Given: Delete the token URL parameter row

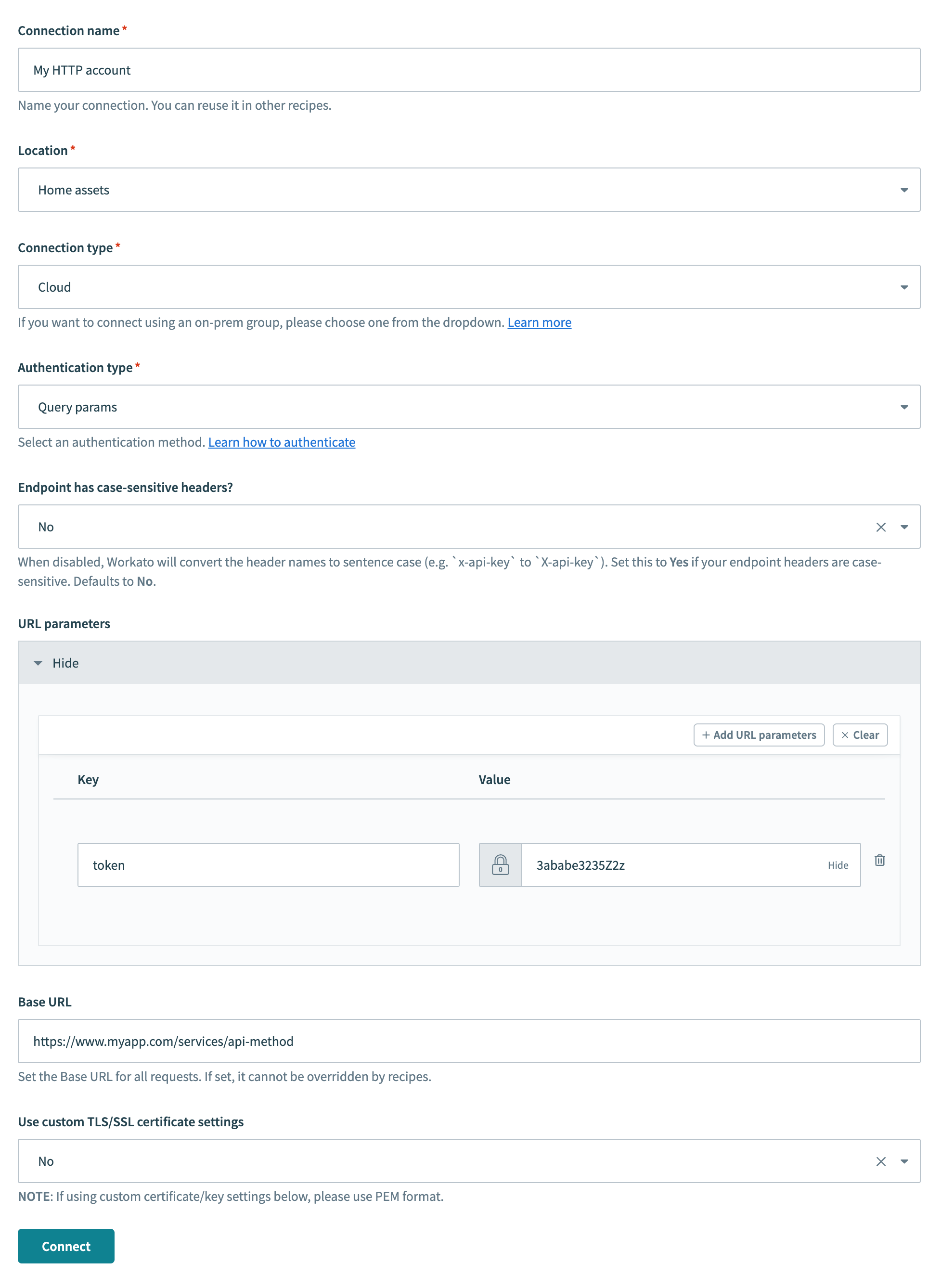Looking at the screenshot, I should point(879,860).
